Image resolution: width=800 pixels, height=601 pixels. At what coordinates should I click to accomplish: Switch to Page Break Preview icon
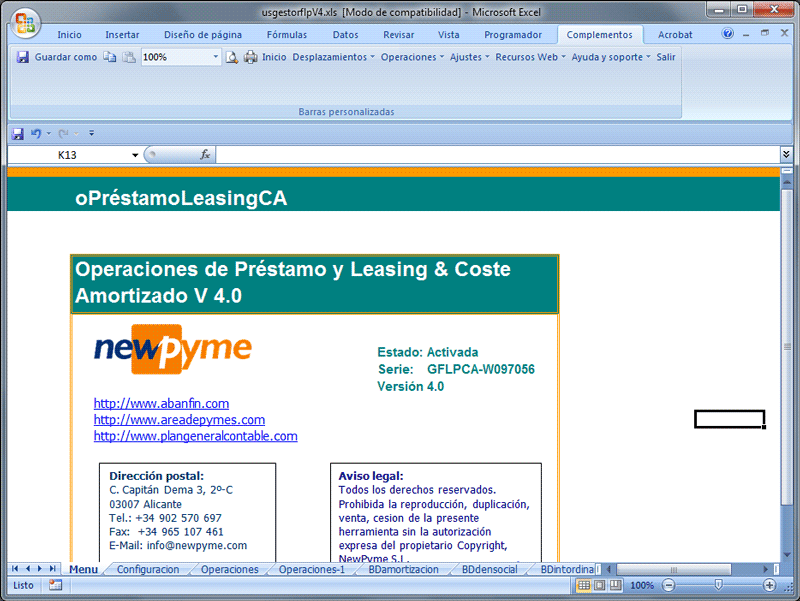click(616, 585)
